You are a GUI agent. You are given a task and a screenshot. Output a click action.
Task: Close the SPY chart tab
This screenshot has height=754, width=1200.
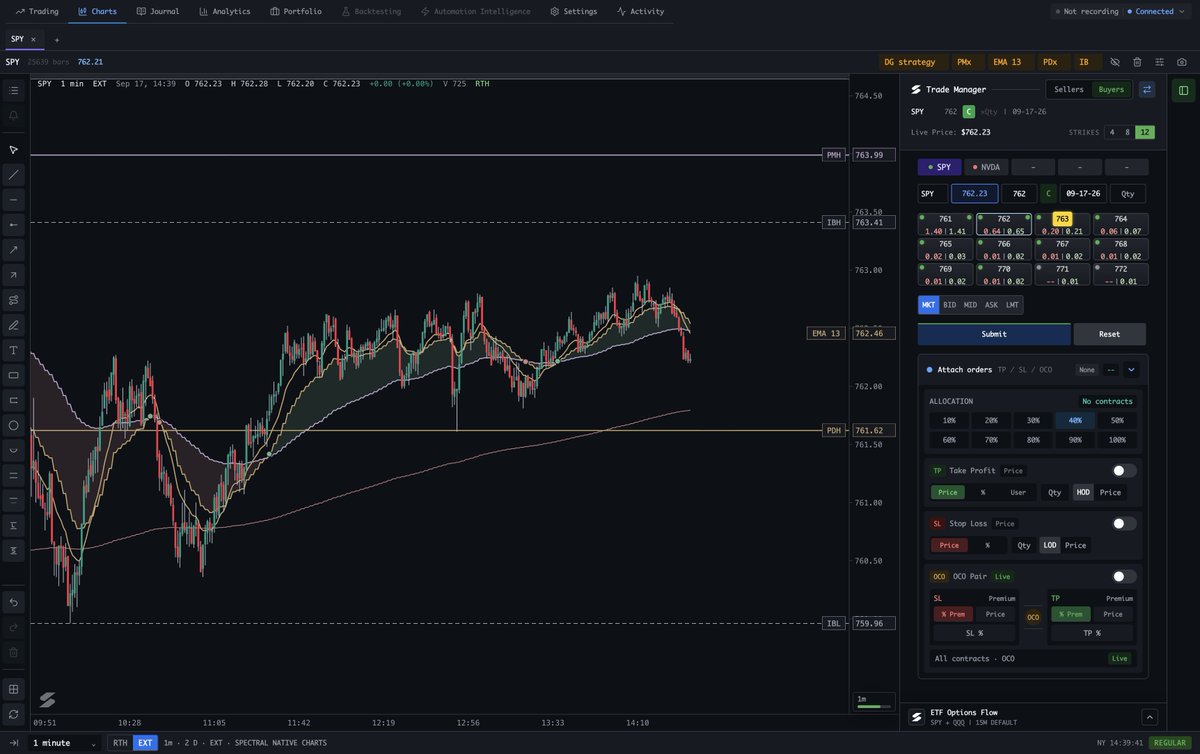(33, 39)
